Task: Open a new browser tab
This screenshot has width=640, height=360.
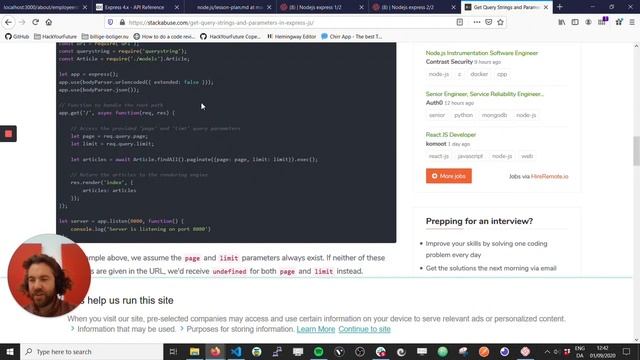Action: (x=560, y=7)
